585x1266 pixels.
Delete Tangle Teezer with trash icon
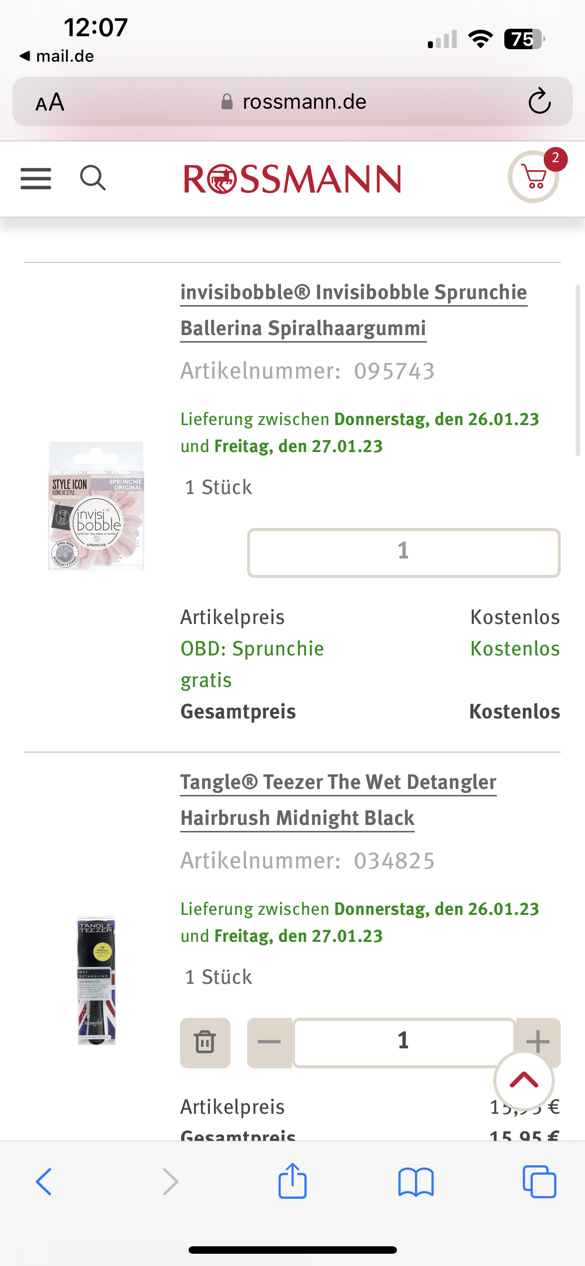click(205, 1043)
